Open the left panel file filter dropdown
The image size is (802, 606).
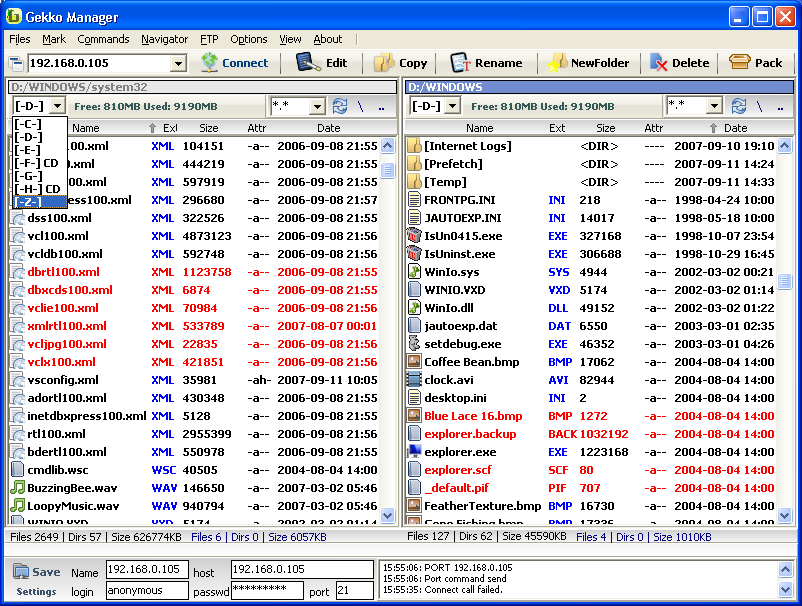coord(318,106)
